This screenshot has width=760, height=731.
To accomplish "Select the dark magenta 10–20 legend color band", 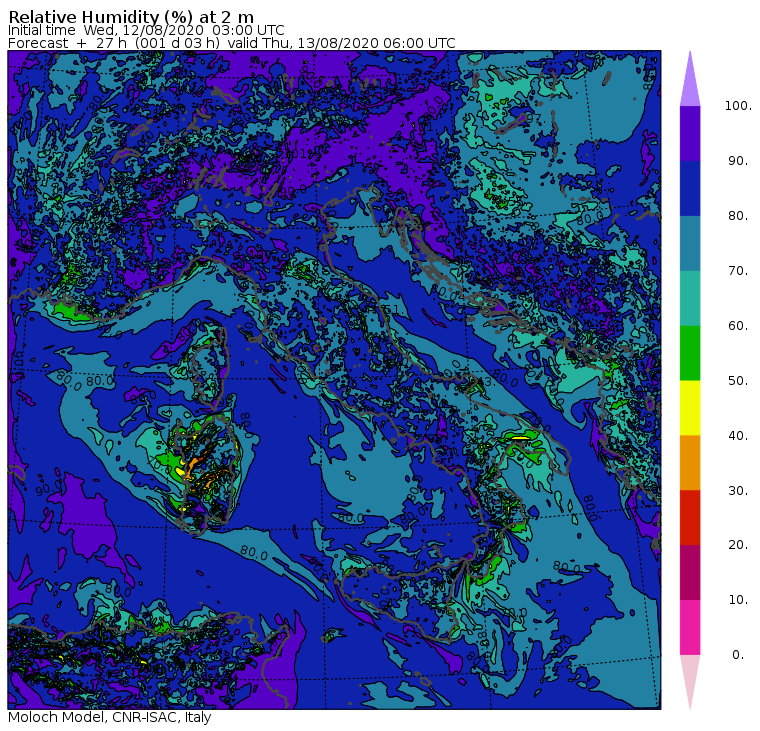I will [x=690, y=572].
